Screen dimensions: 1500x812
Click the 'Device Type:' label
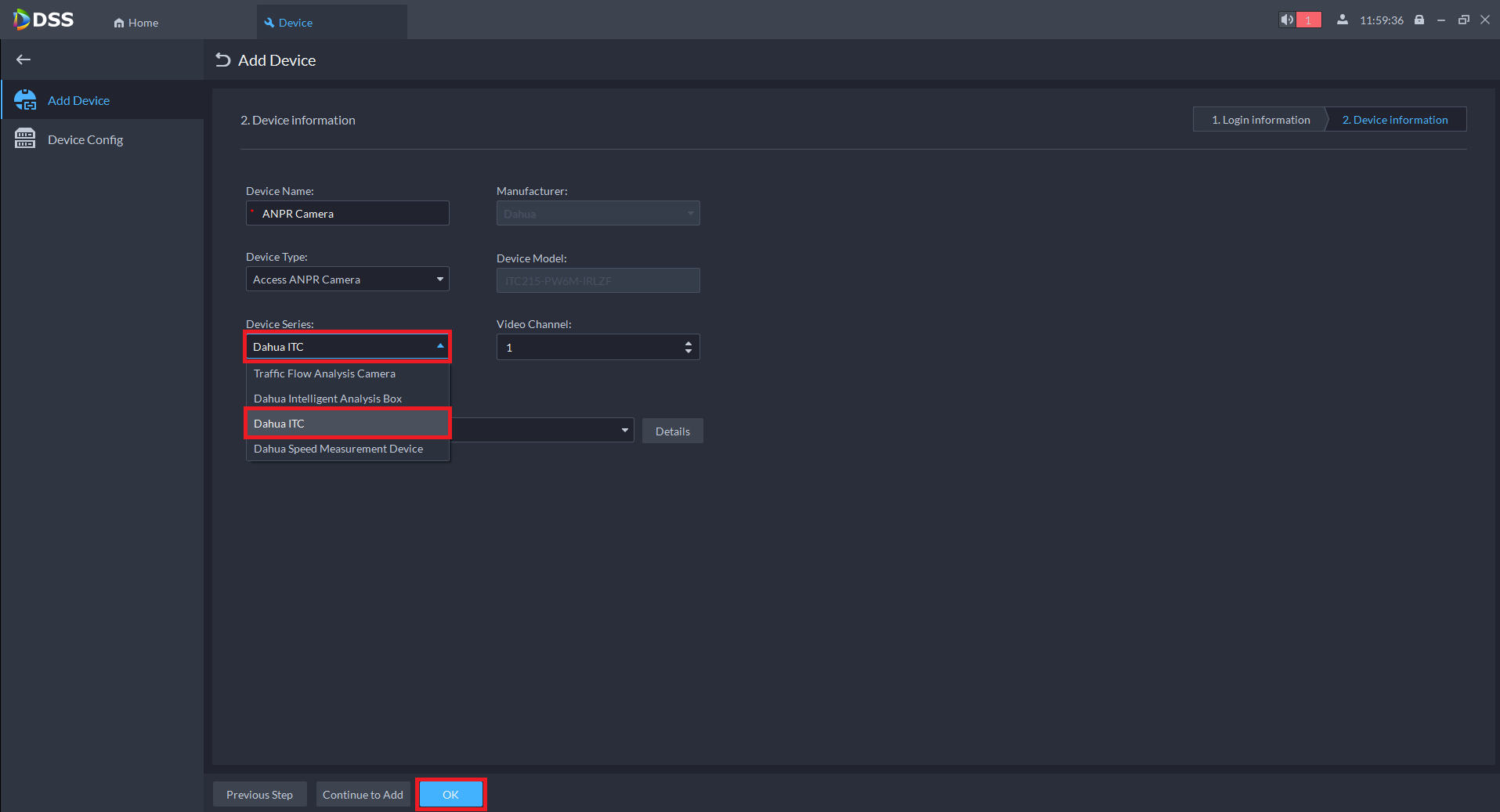(x=277, y=257)
